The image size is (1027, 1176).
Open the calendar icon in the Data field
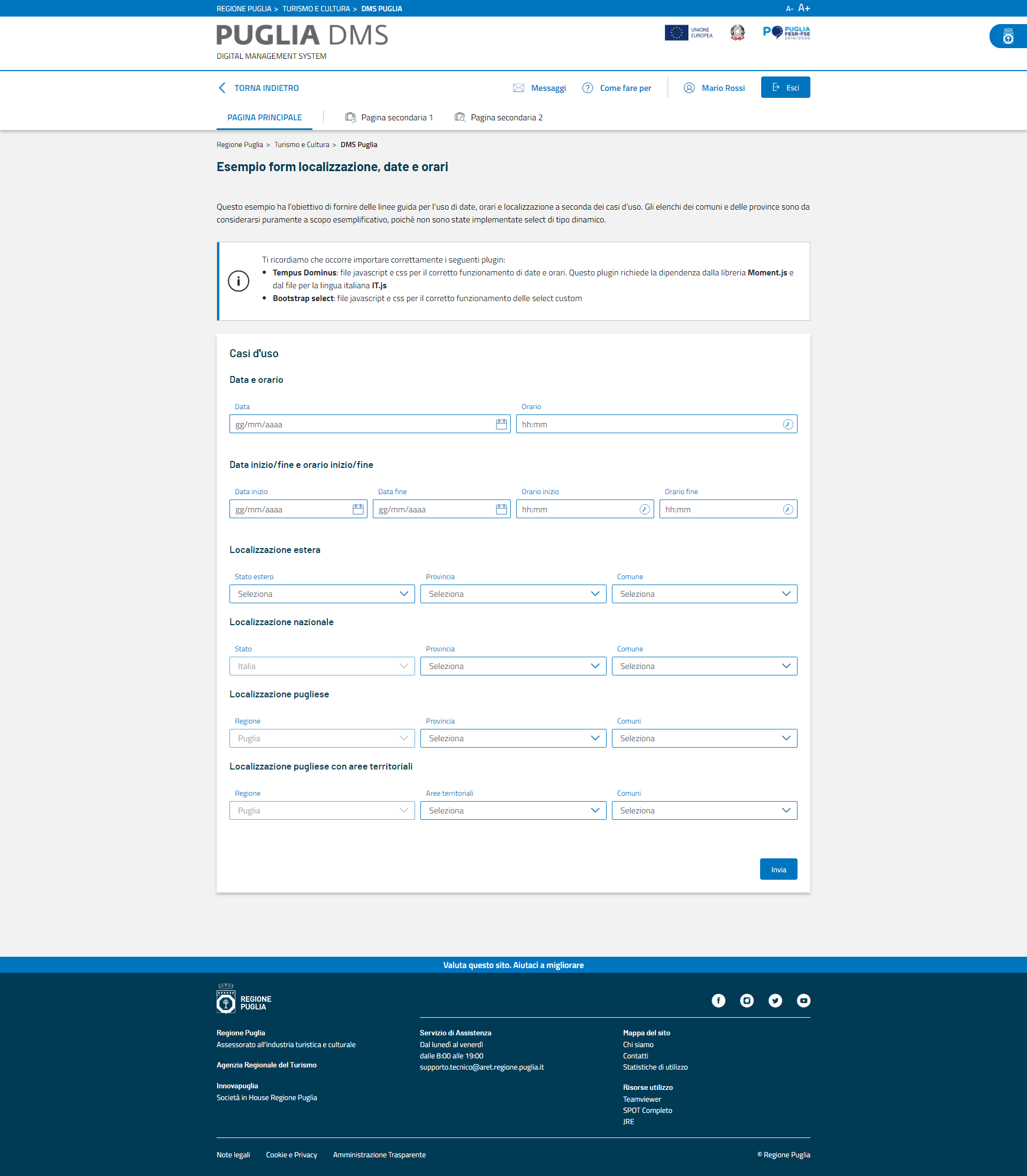coord(501,424)
